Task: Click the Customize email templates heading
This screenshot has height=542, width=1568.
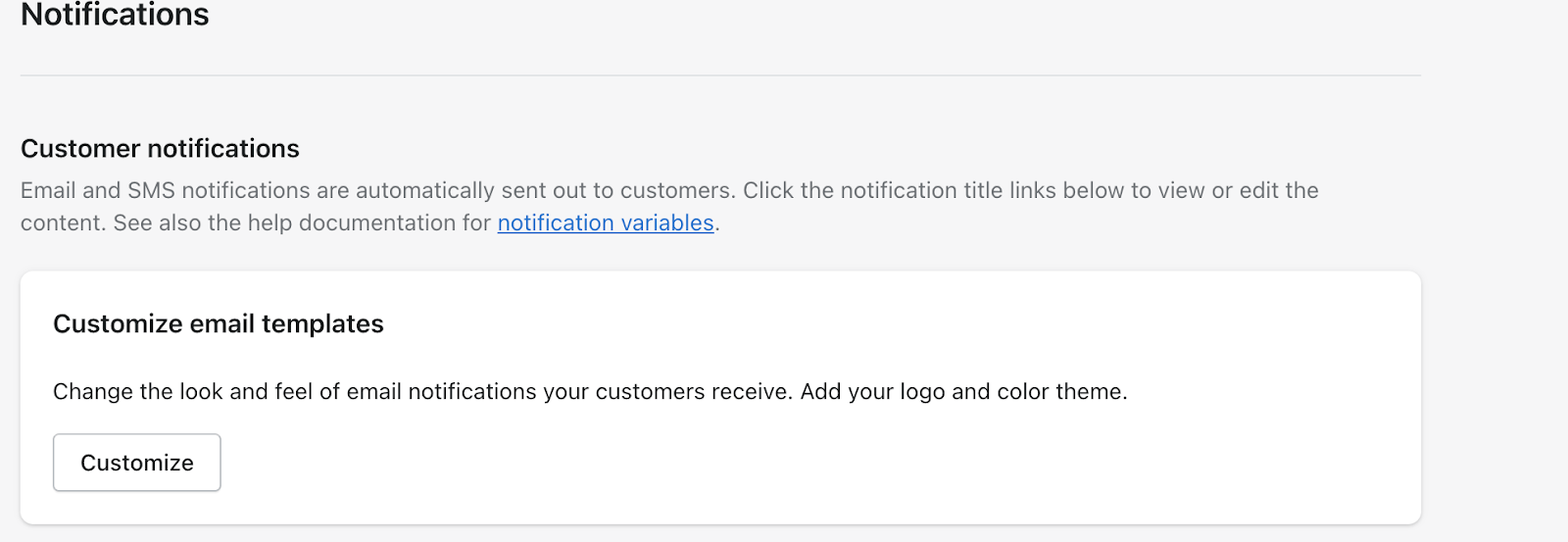Action: click(x=219, y=324)
